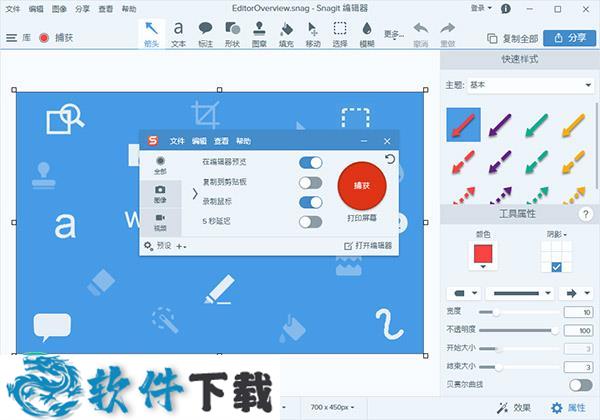Select the Callout tool (标注)
Viewport: 600px width, 420px height.
point(205,34)
